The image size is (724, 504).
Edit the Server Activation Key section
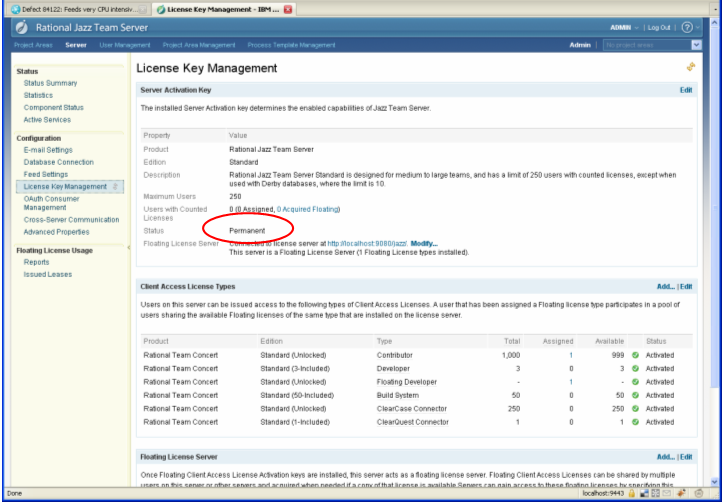point(686,90)
